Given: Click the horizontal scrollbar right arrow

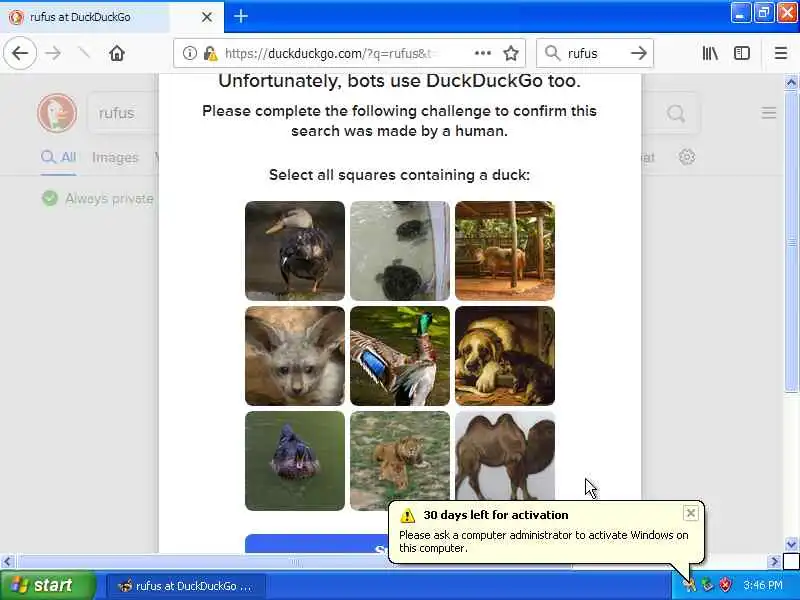Looking at the screenshot, I should pos(774,562).
